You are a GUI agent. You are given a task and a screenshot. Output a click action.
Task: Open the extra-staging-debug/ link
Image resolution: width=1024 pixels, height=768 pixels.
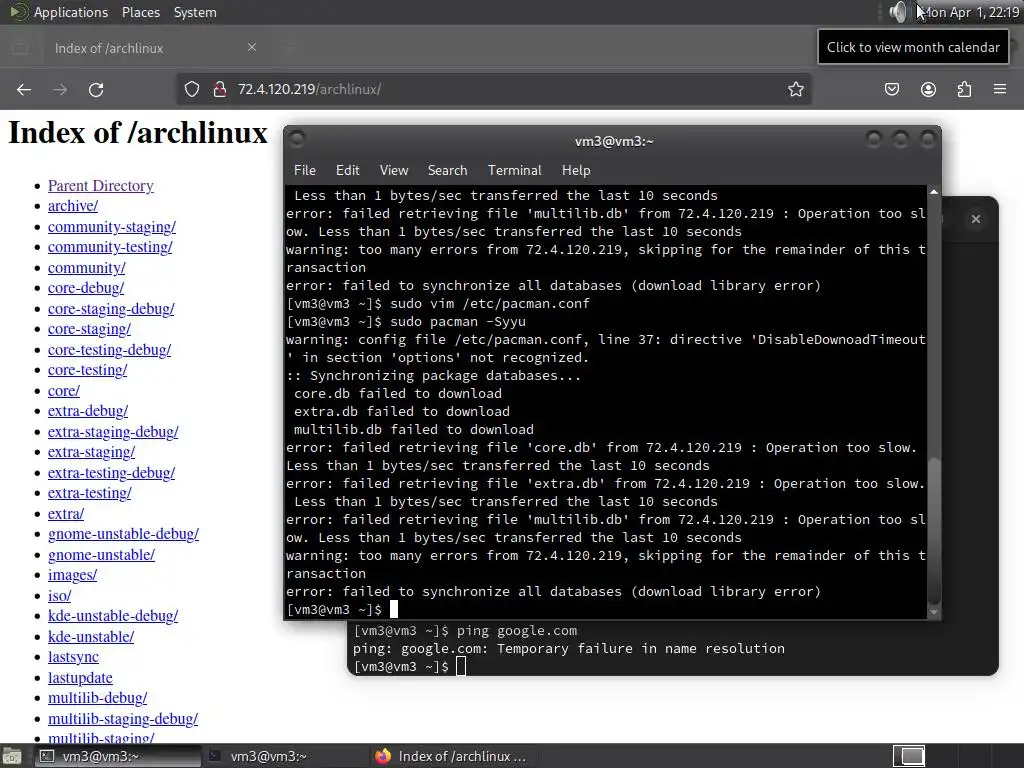click(113, 432)
